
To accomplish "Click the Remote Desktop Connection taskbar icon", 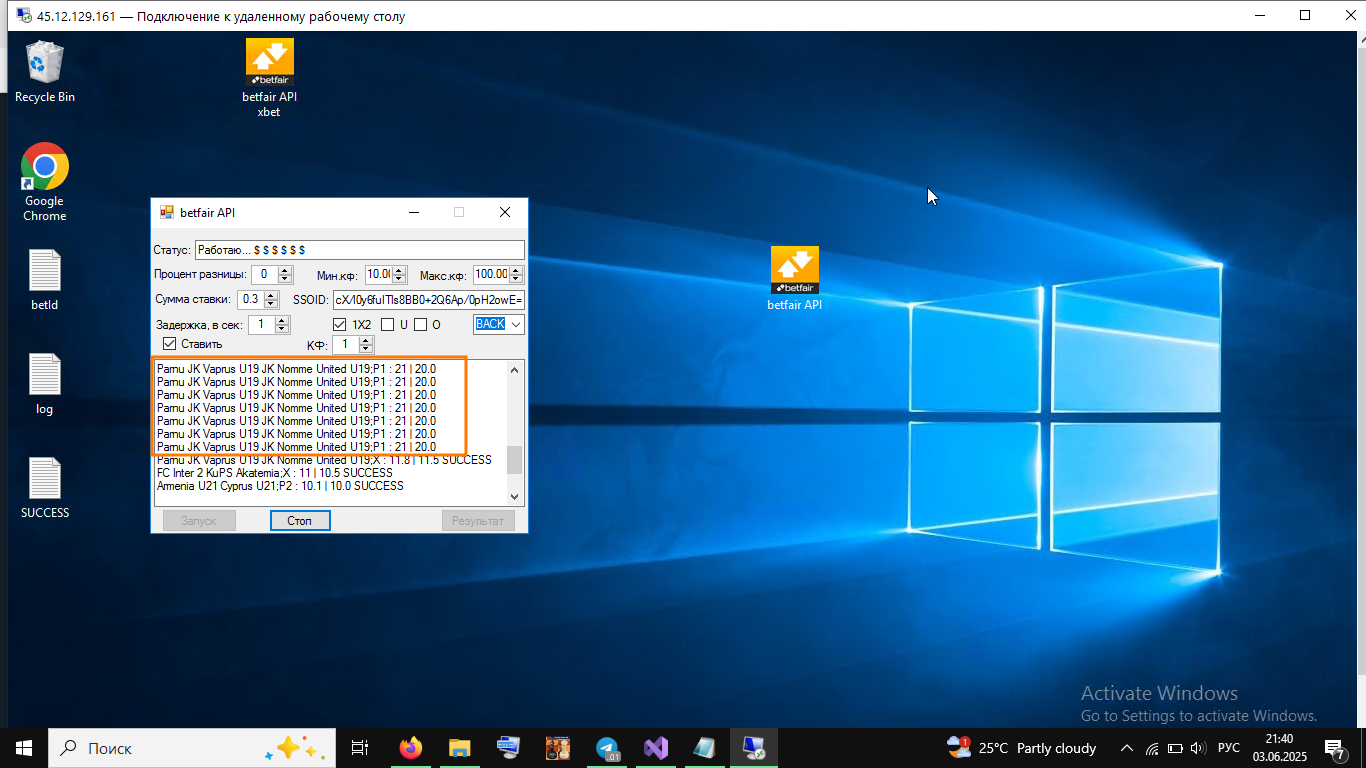I will [x=754, y=747].
